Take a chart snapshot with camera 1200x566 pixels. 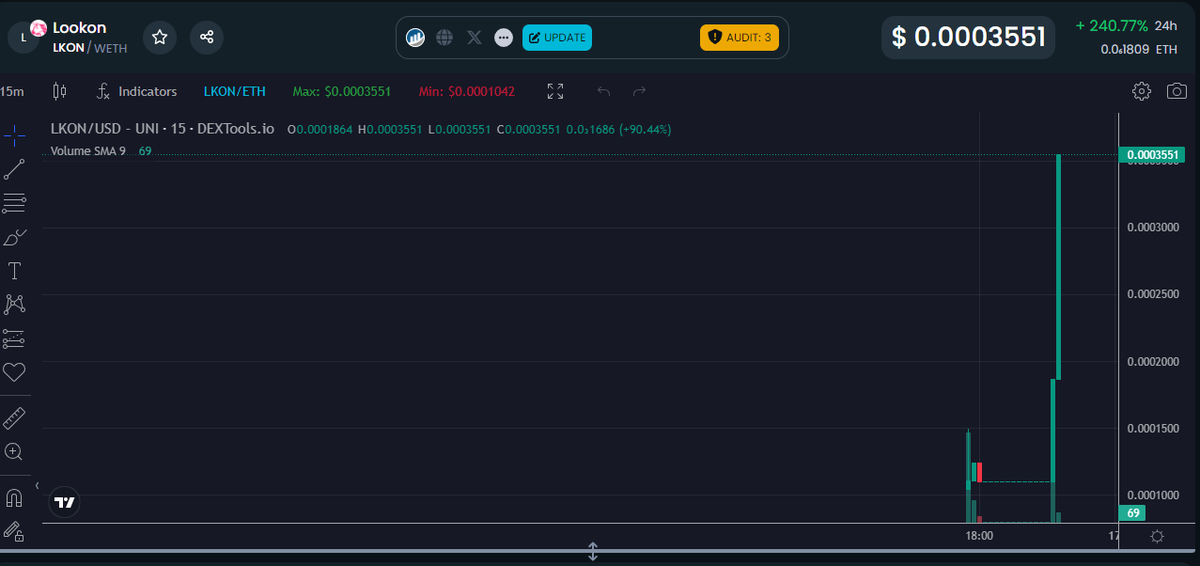[1177, 91]
